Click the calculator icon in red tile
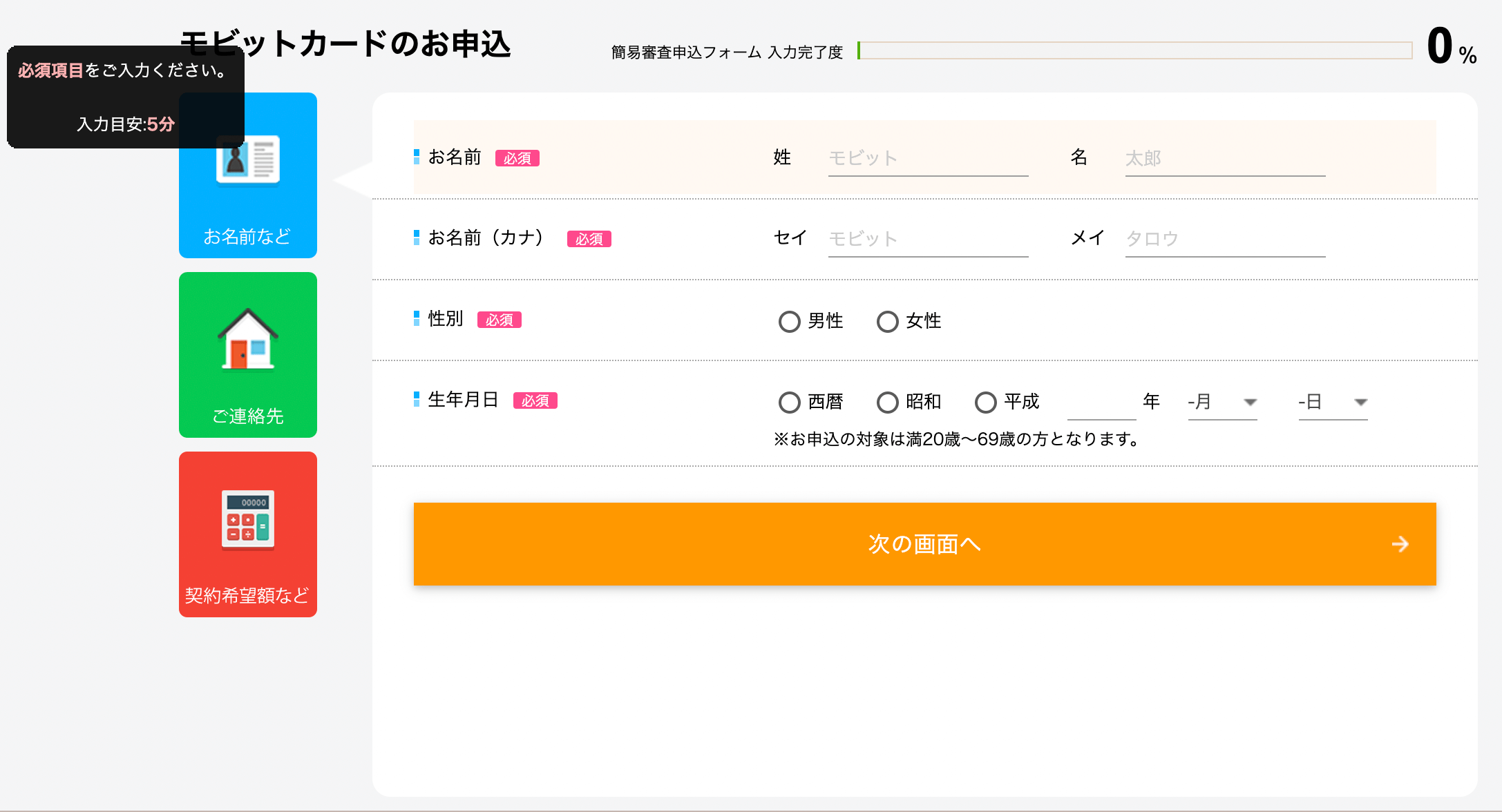 coord(248,520)
